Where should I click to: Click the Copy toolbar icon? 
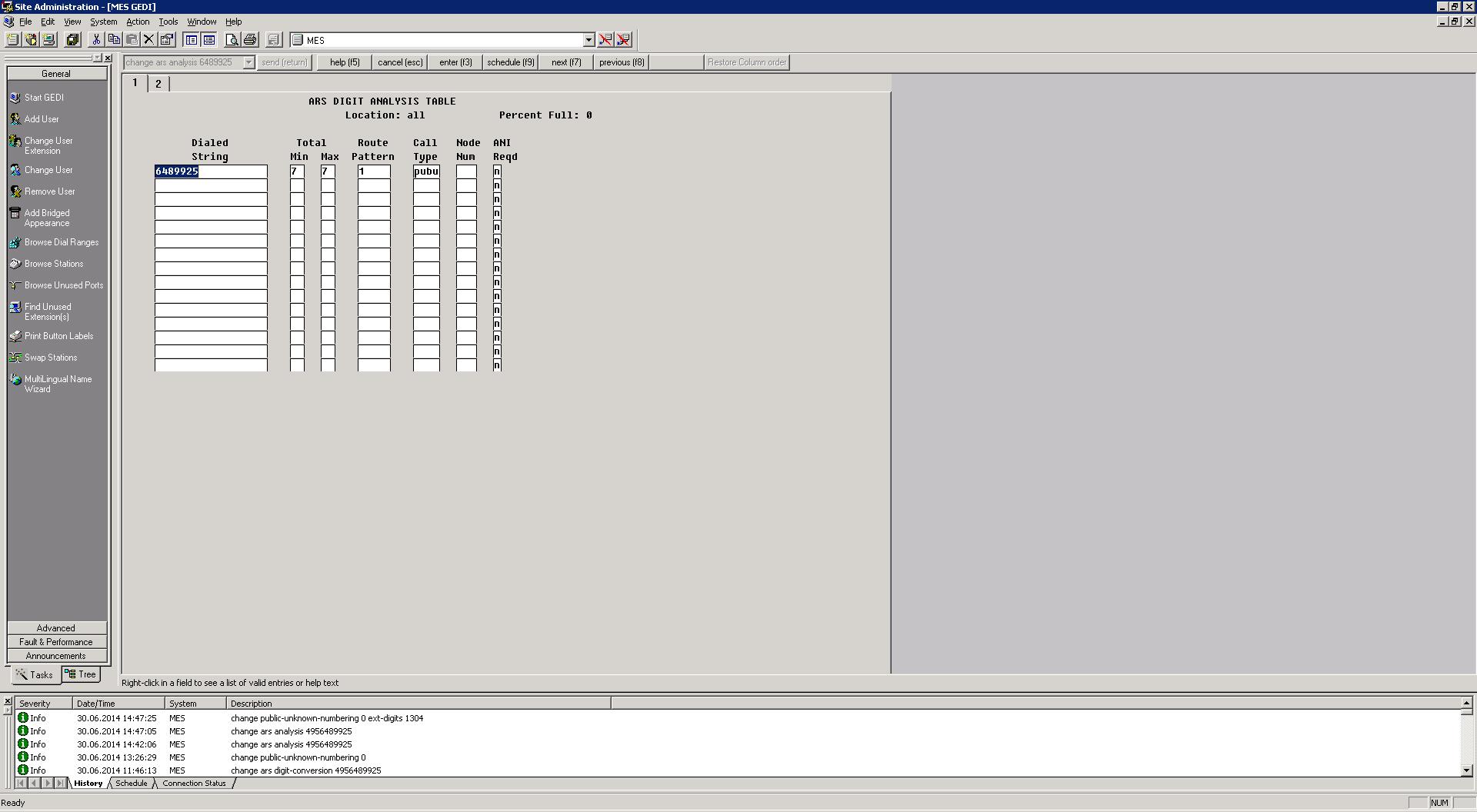click(114, 40)
